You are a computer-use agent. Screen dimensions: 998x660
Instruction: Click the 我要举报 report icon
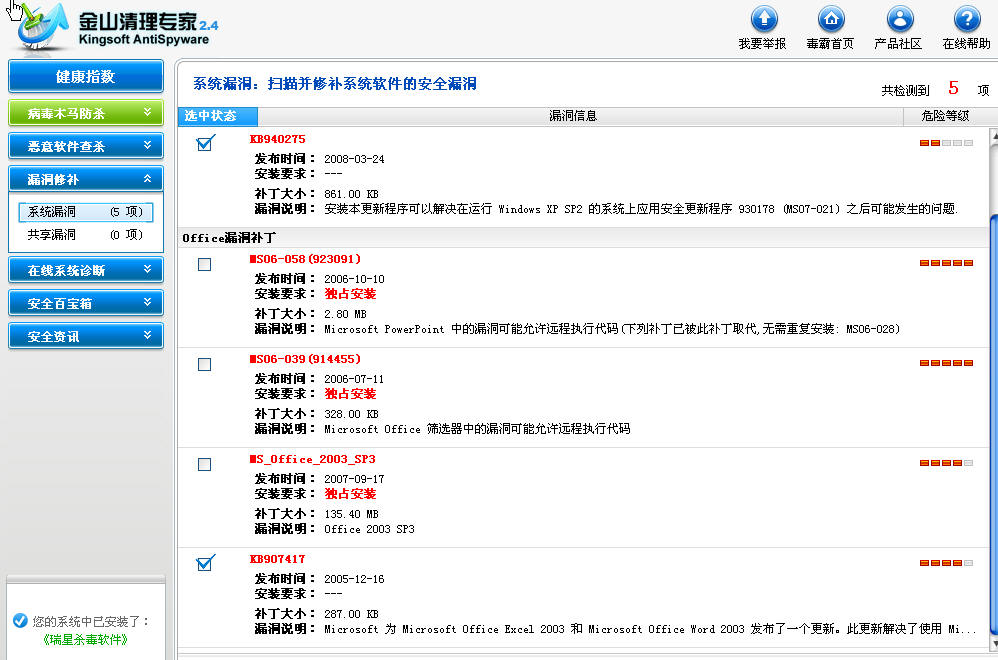tap(763, 20)
